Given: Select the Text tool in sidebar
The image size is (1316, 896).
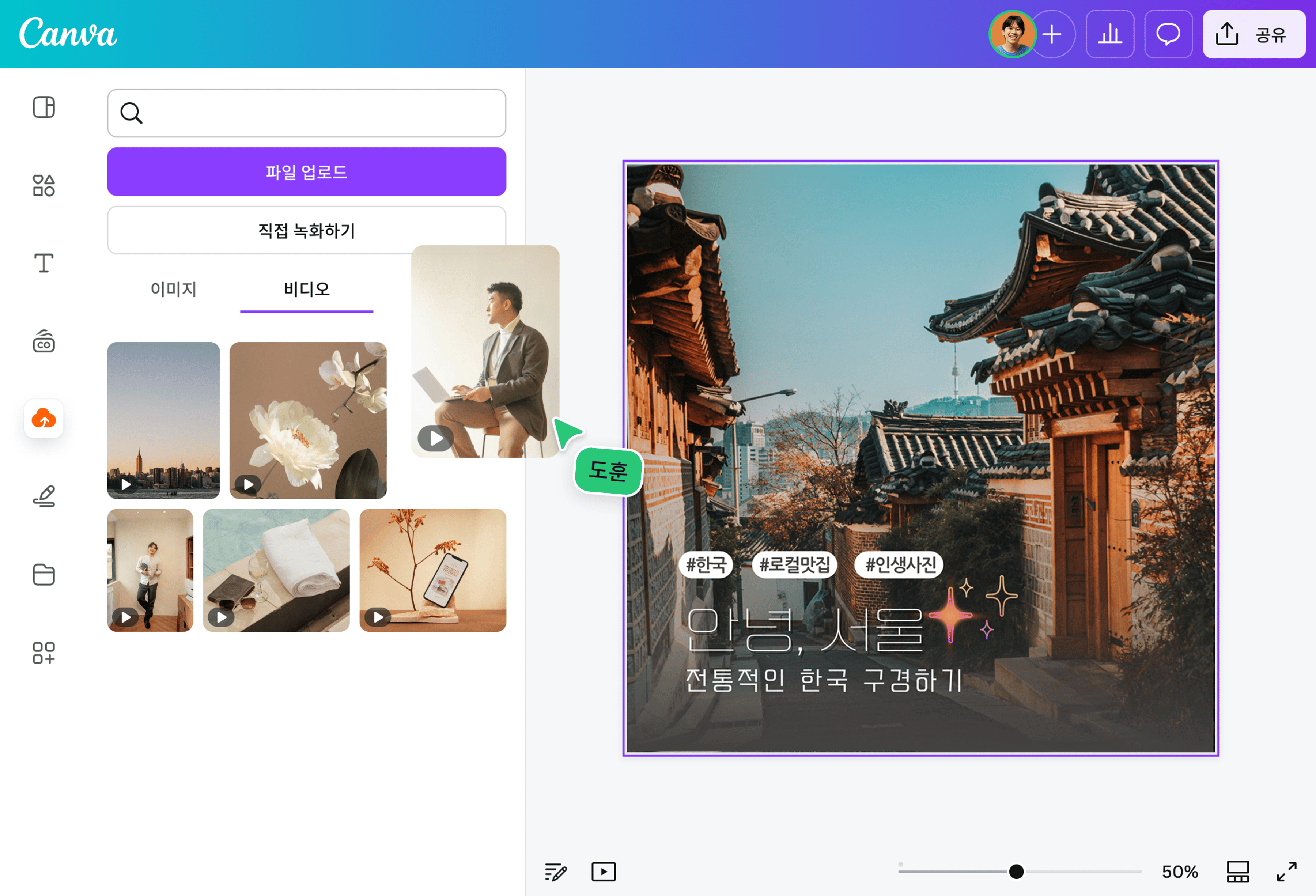Looking at the screenshot, I should click(x=44, y=263).
